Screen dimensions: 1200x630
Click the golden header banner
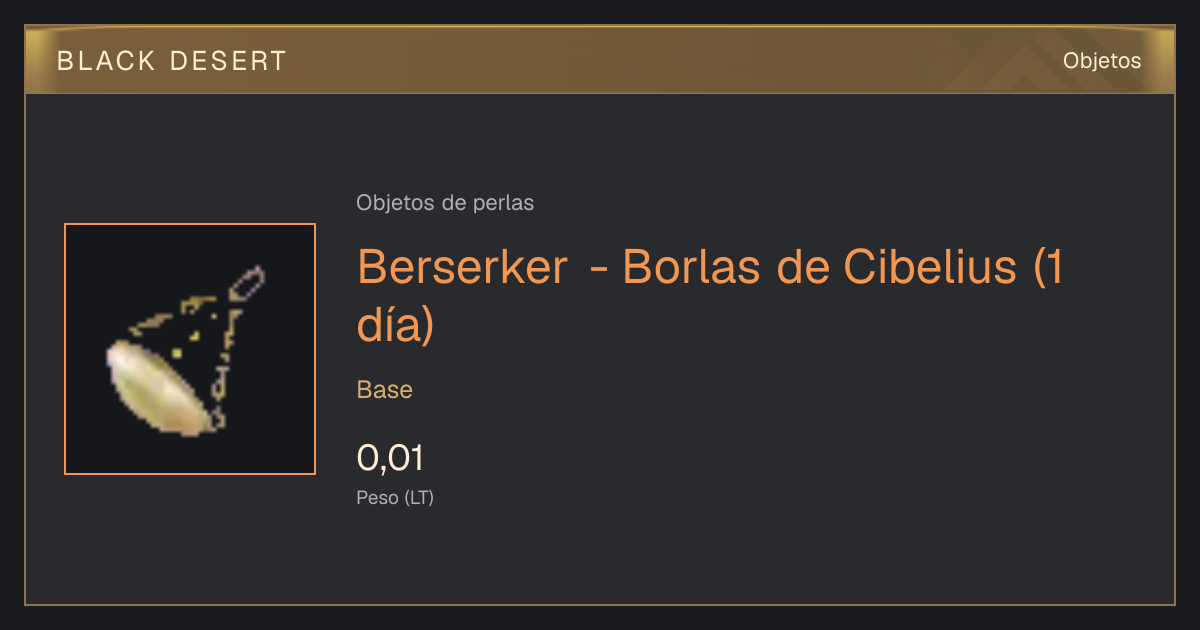click(x=600, y=60)
